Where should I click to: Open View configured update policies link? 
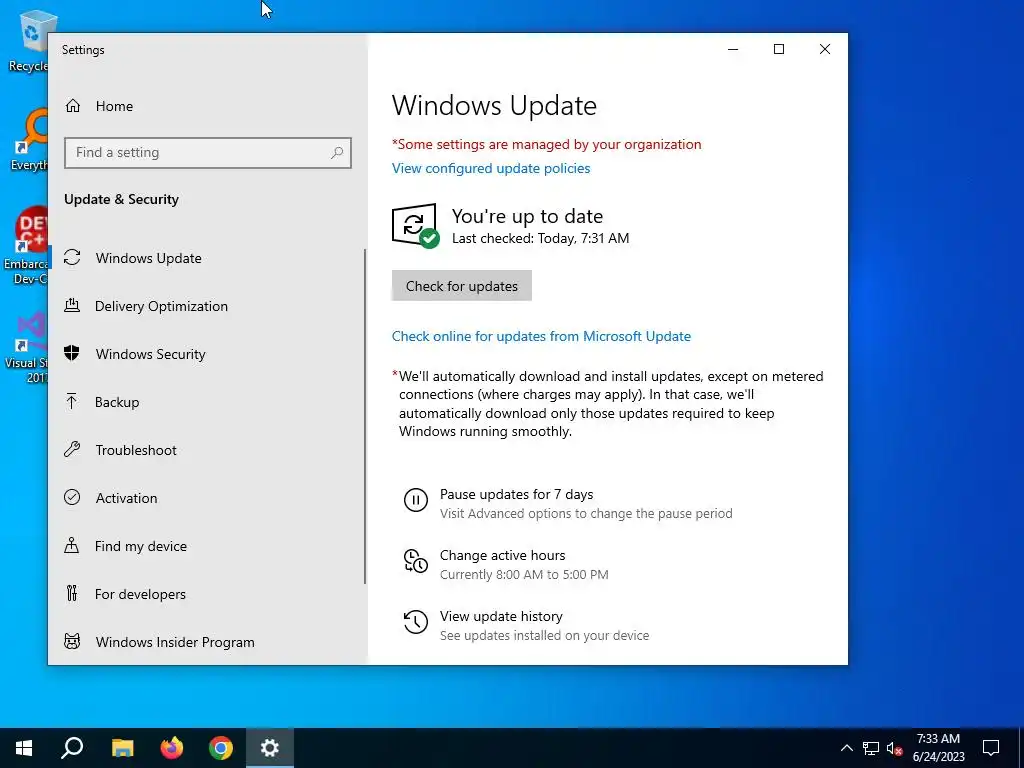coord(491,168)
